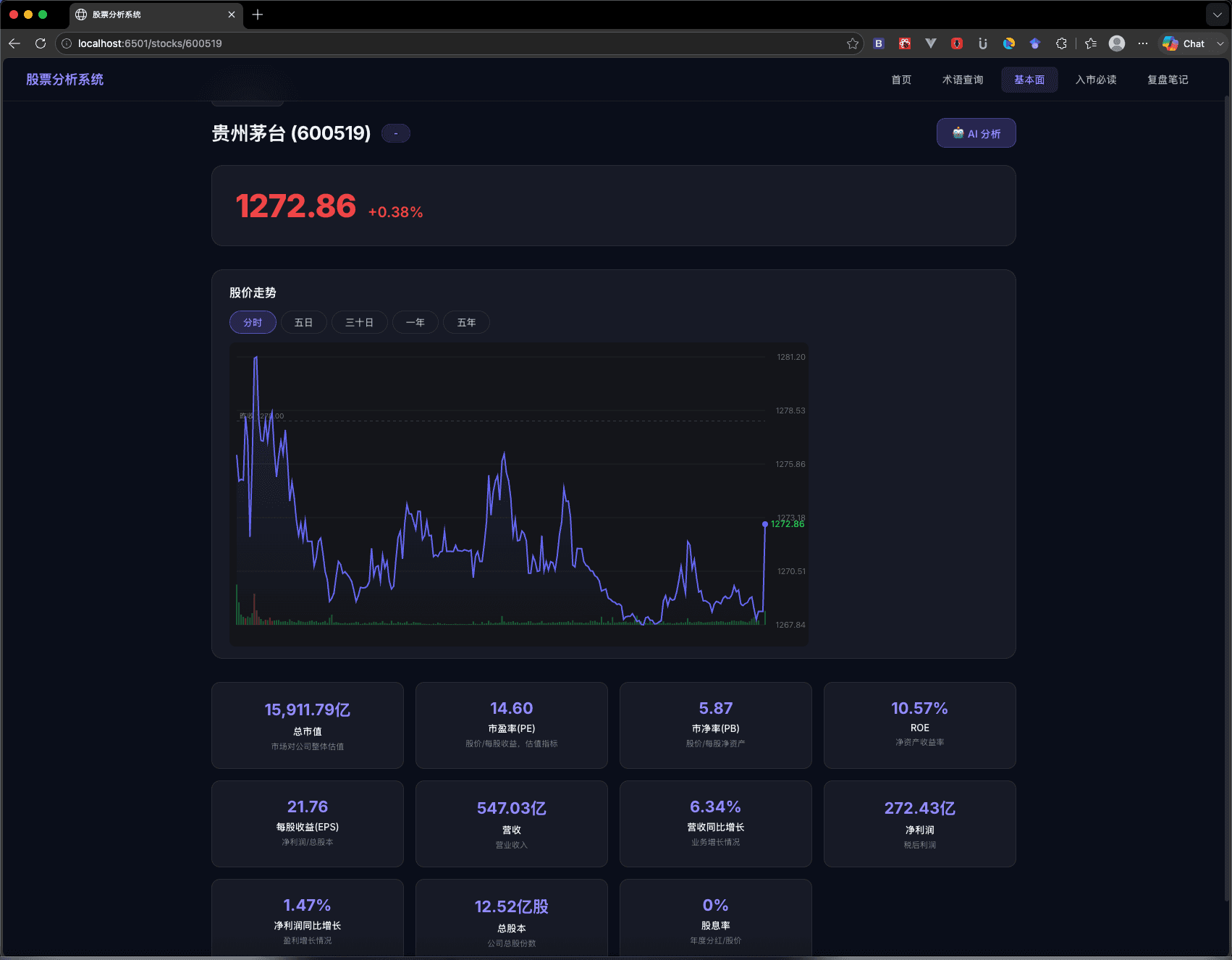Viewport: 1232px width, 960px height.
Task: Click the 营收同比增长 label
Action: (716, 827)
